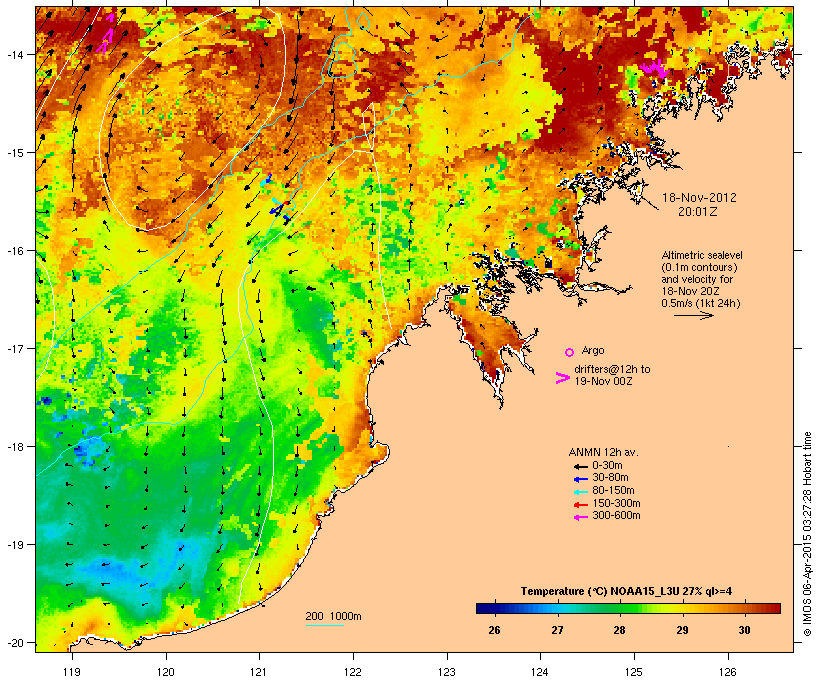Screen dimensions: 820x680
Task: Click the magenta Argo circle symbol
Action: coord(570,352)
